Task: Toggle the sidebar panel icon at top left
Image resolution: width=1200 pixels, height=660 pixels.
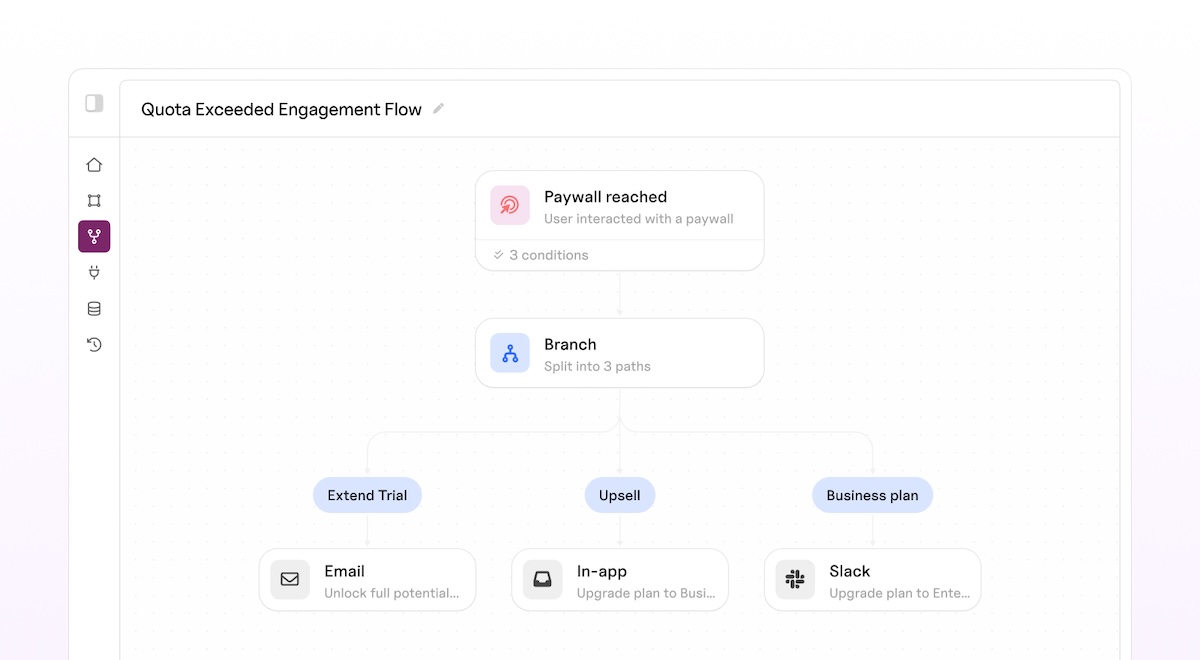Action: point(93,103)
